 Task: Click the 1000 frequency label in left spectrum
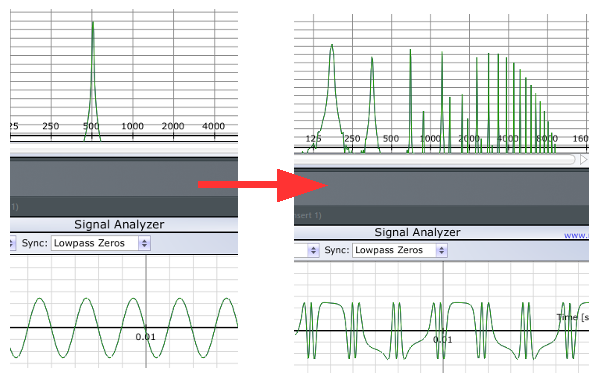click(132, 126)
